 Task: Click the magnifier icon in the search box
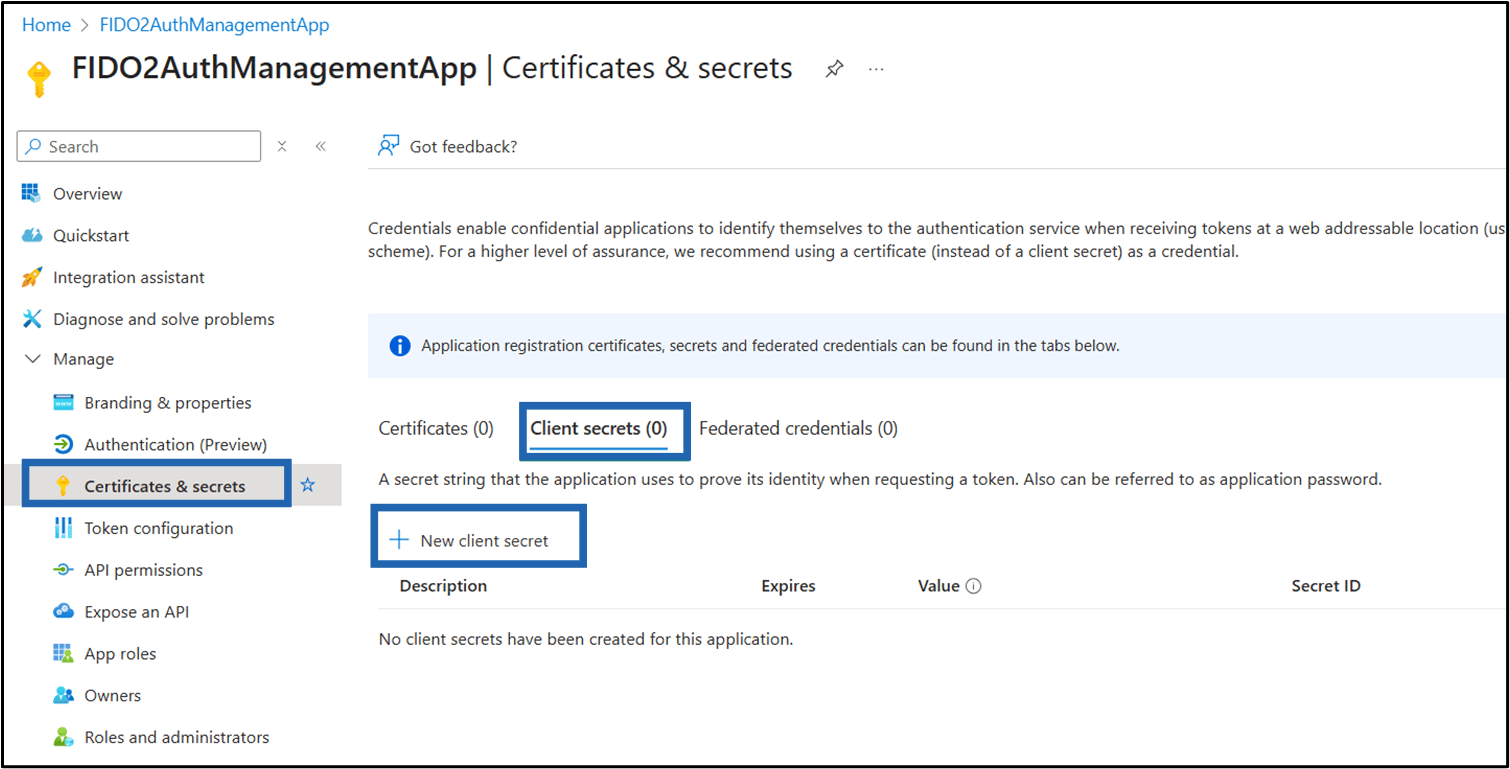[x=35, y=146]
